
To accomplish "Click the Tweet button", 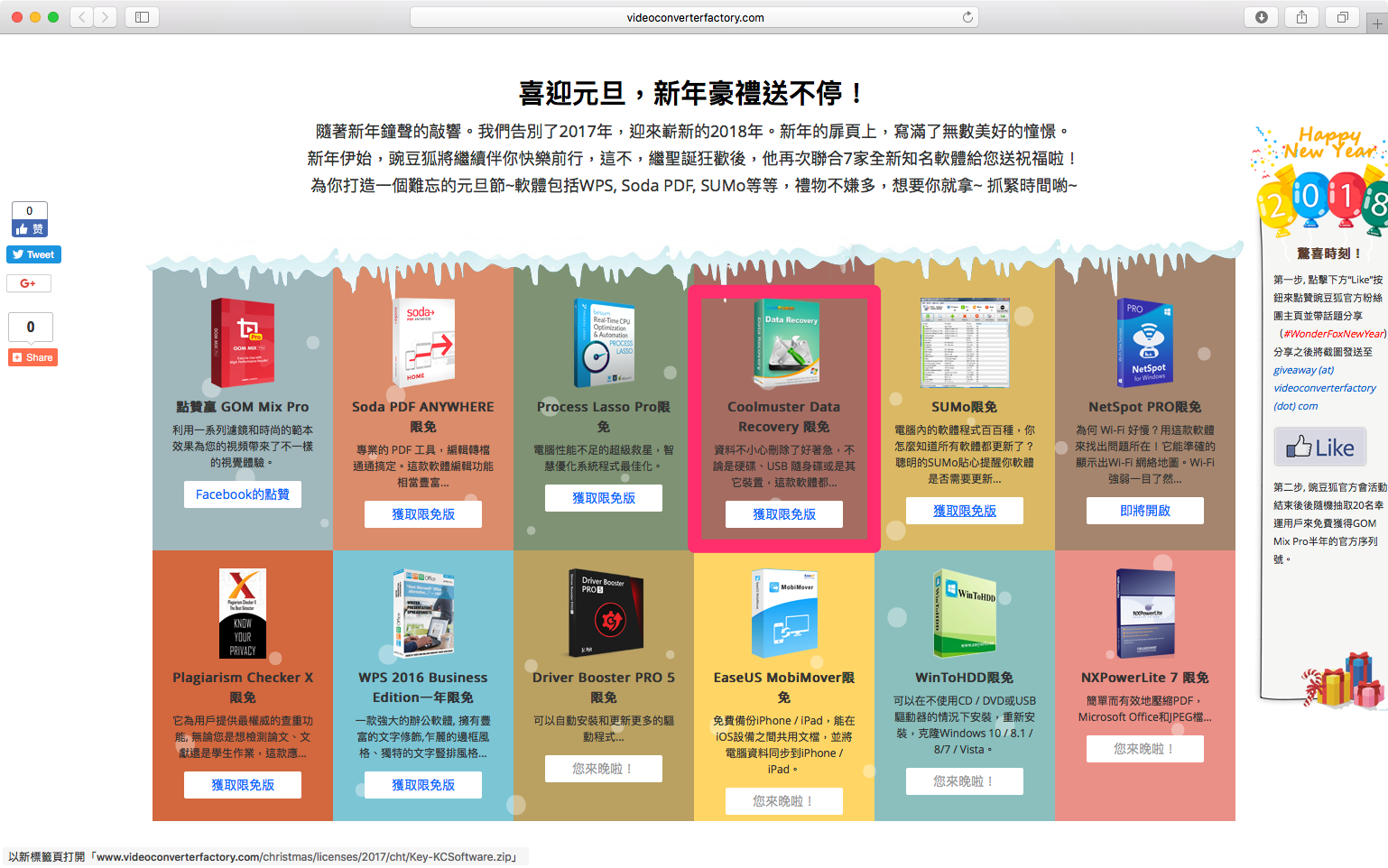I will click(x=33, y=254).
